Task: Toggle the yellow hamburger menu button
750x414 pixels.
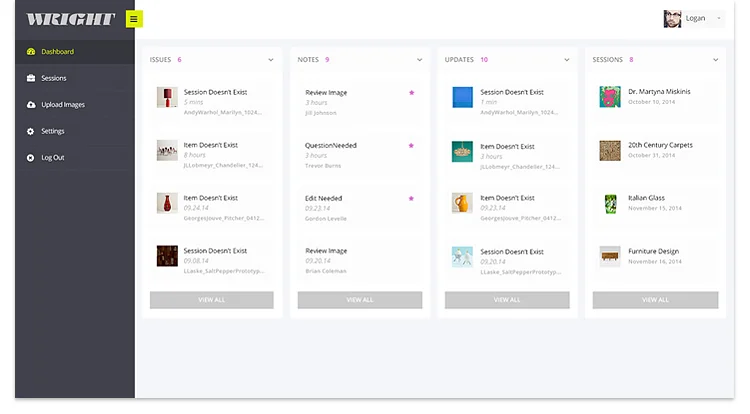Action: click(x=134, y=19)
